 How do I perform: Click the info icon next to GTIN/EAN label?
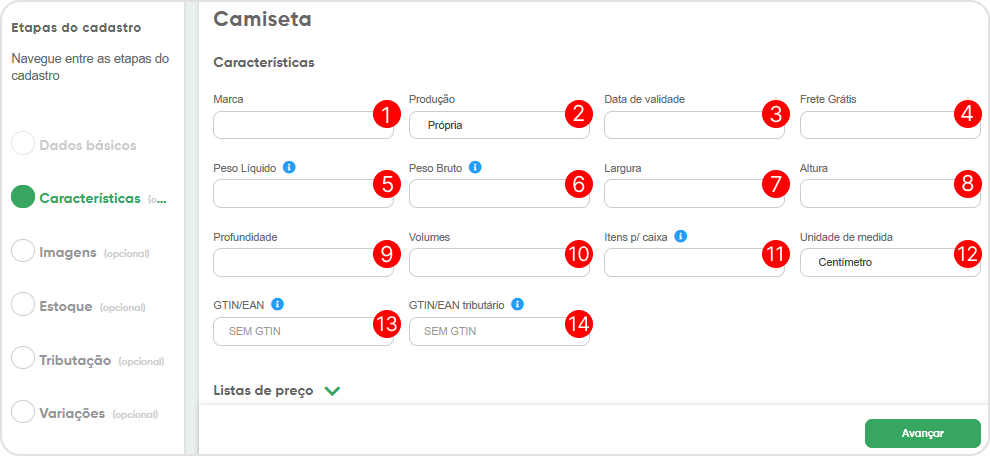pyautogui.click(x=277, y=304)
